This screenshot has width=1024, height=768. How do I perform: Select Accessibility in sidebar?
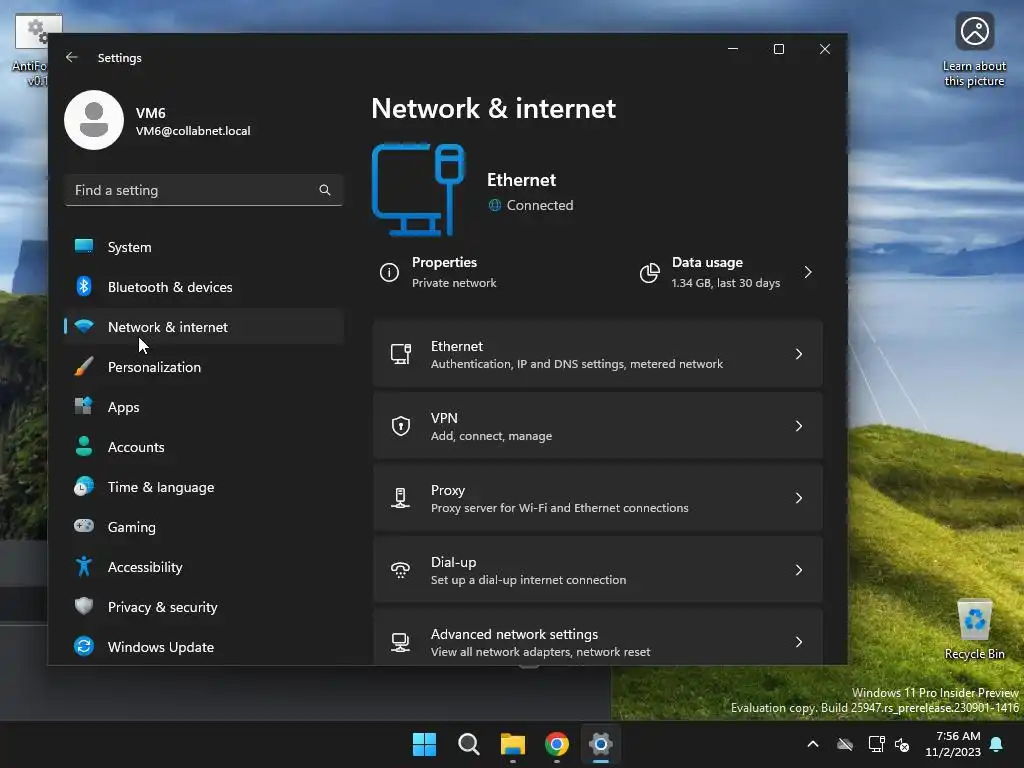(204, 567)
